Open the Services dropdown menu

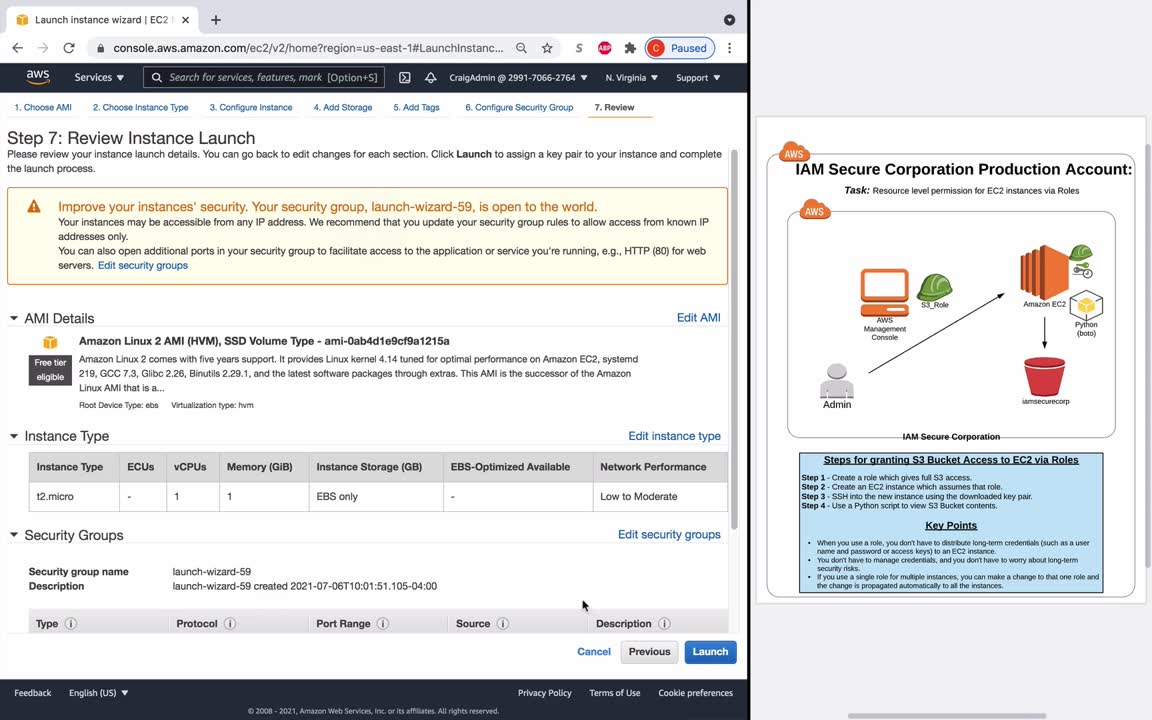point(99,77)
